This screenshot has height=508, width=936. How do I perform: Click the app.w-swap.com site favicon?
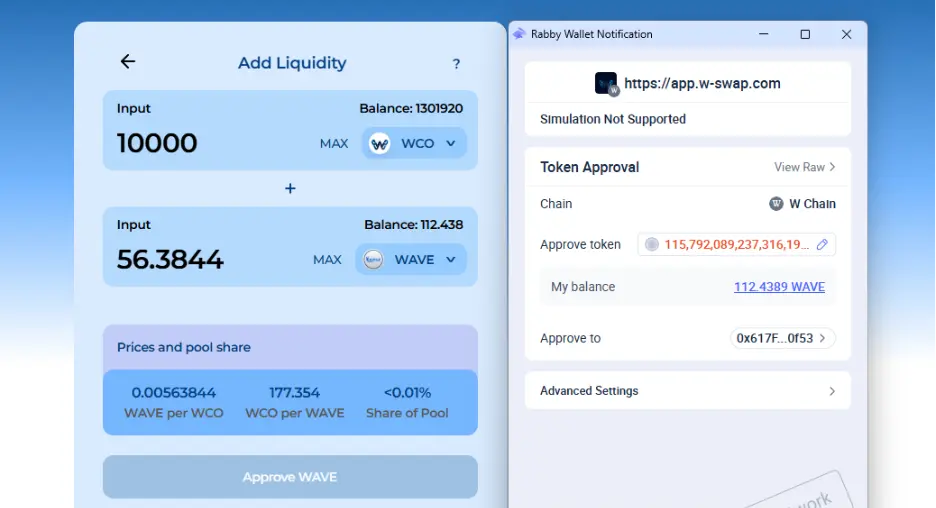[606, 84]
